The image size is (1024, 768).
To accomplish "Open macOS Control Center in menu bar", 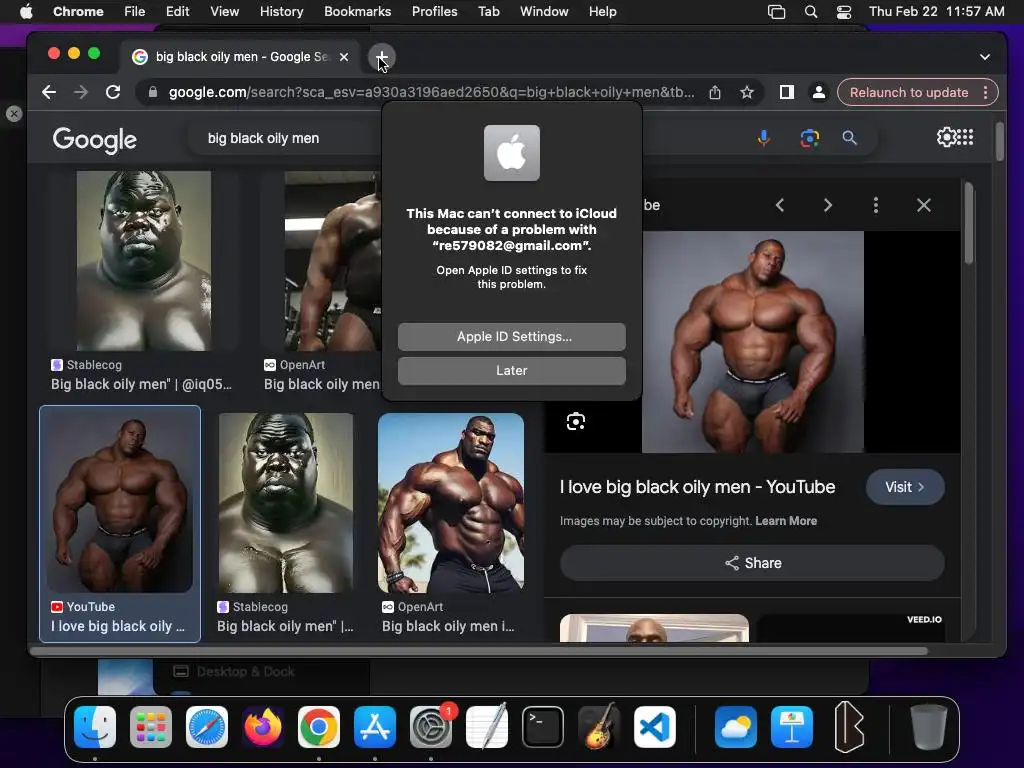I will point(844,12).
